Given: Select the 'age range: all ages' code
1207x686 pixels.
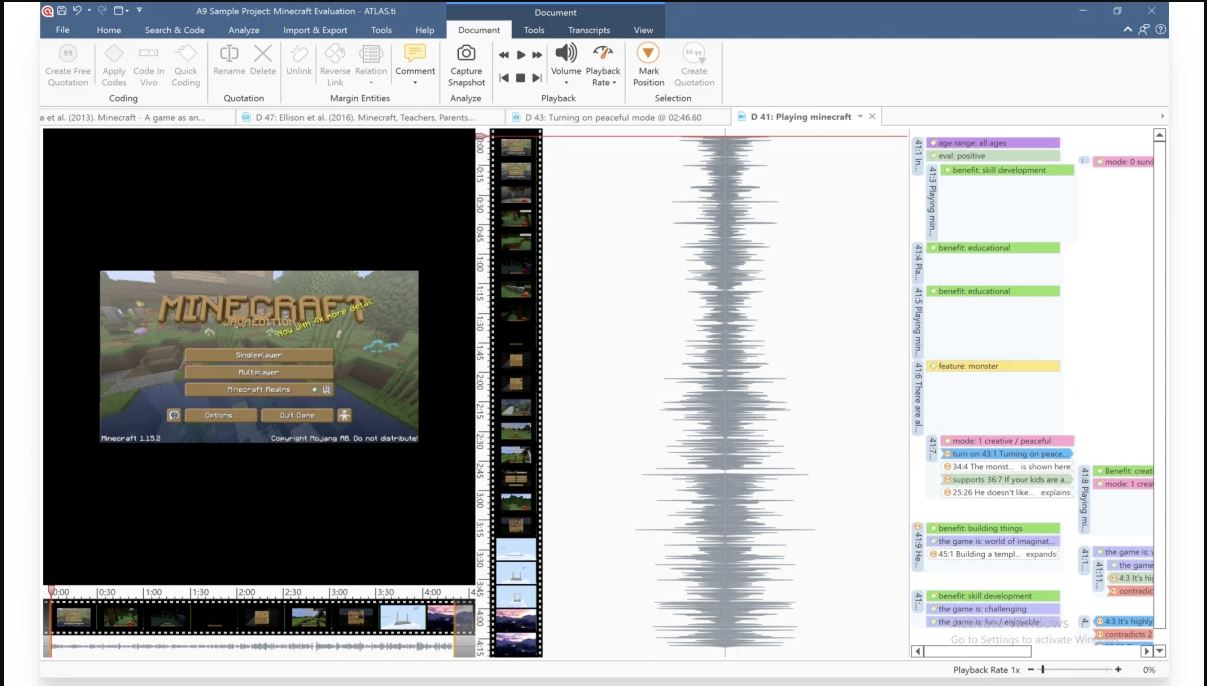Looking at the screenshot, I should pos(992,143).
